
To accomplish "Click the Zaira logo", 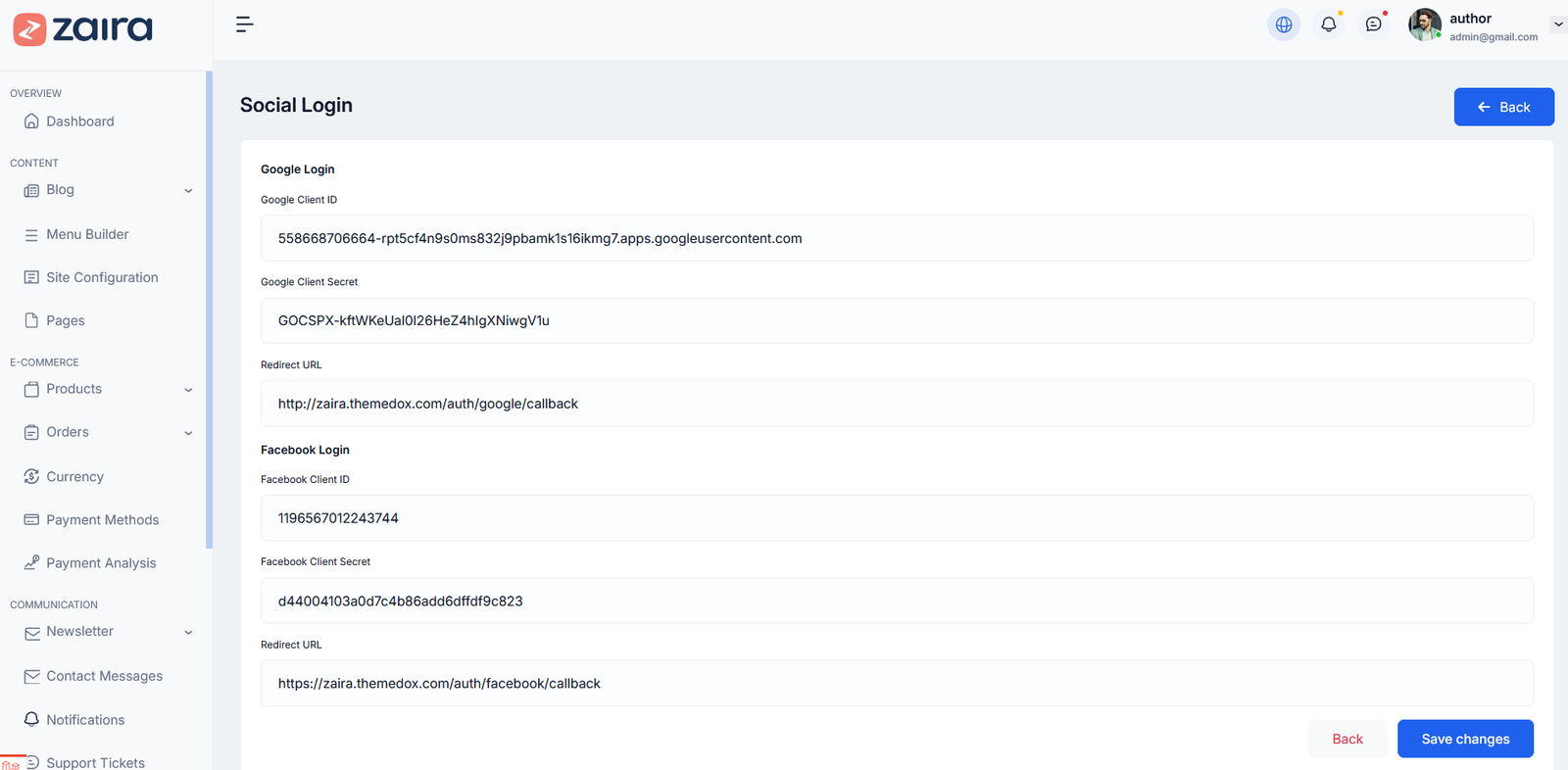I will [x=83, y=29].
